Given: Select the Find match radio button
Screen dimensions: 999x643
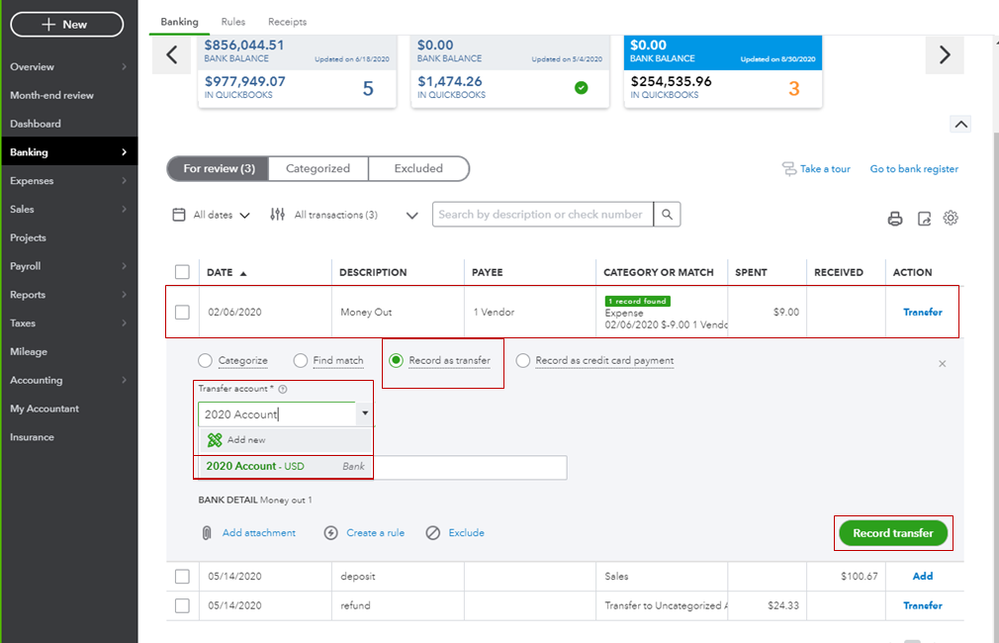Looking at the screenshot, I should pos(300,361).
